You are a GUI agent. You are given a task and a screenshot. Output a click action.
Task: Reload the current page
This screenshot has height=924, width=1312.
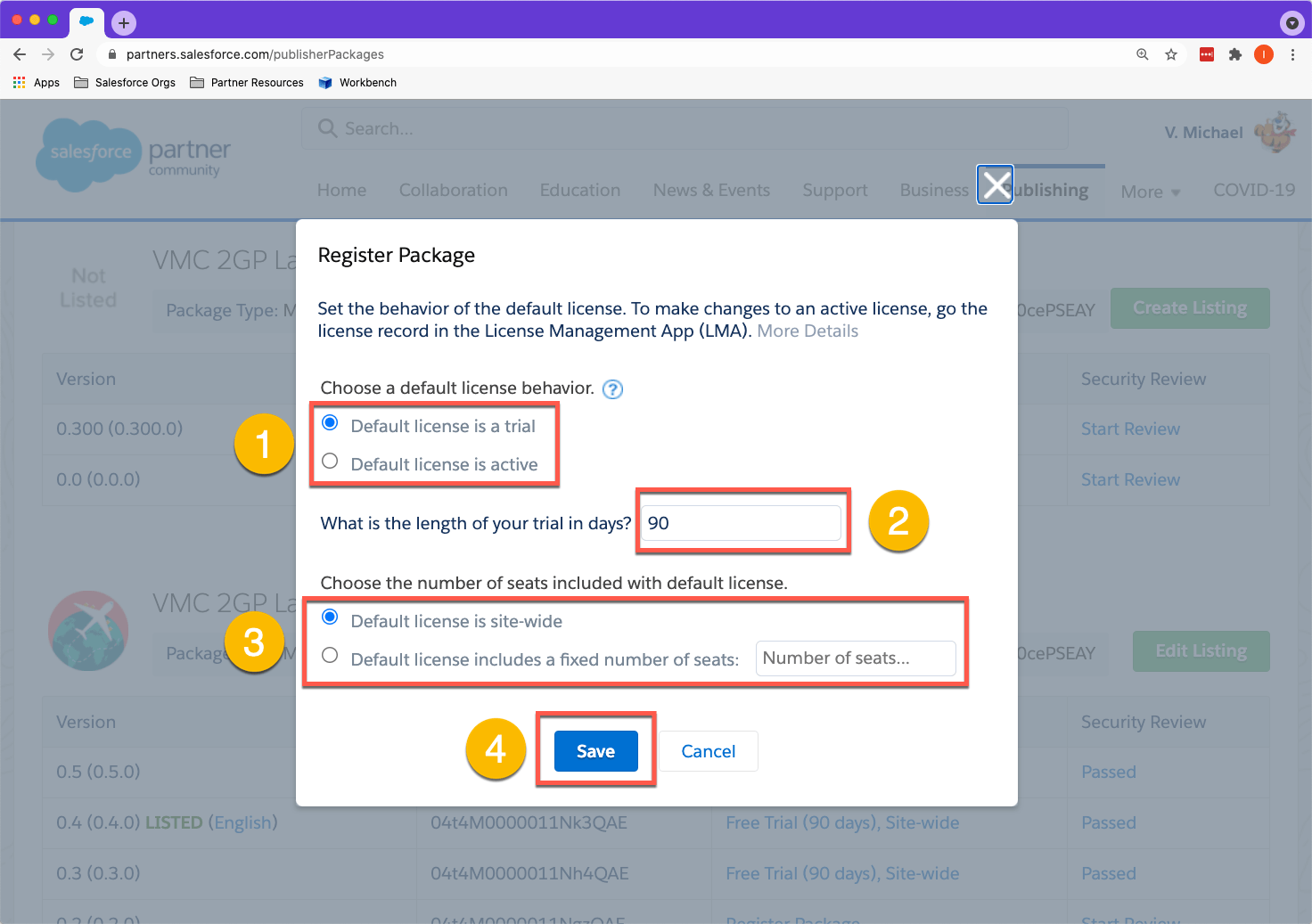(77, 54)
